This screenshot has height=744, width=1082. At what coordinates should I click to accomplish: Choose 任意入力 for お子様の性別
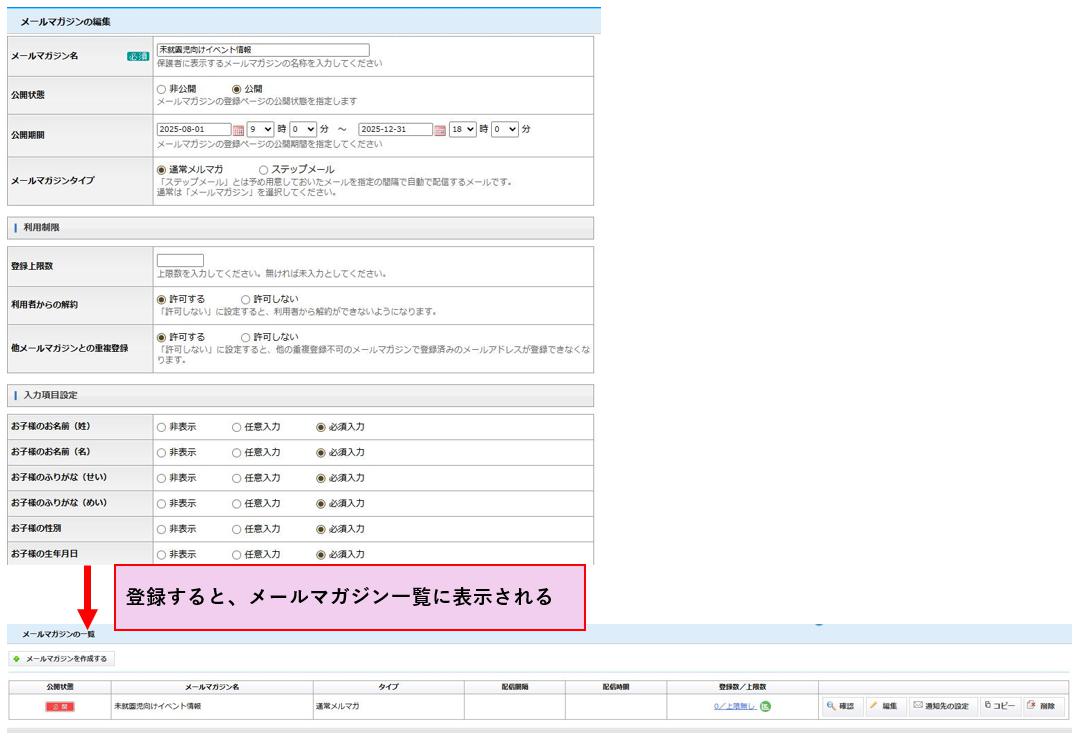coord(237,529)
